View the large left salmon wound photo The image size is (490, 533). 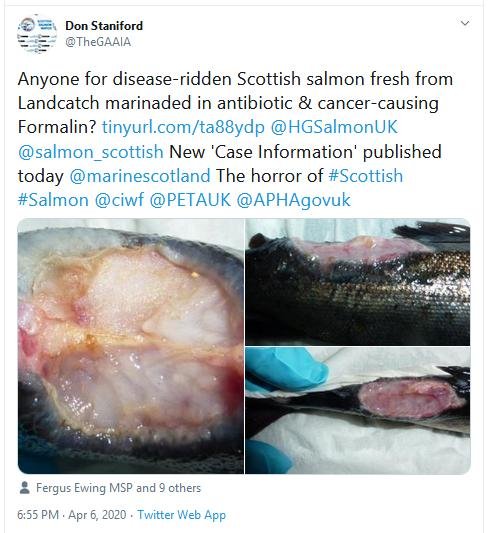[131, 346]
